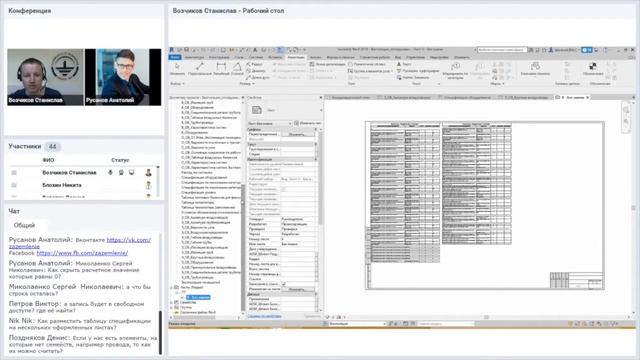Open Find/Replace (Найти/Заменить) tool
Image resolution: width=640 pixels, height=360 pixels.
413,77
